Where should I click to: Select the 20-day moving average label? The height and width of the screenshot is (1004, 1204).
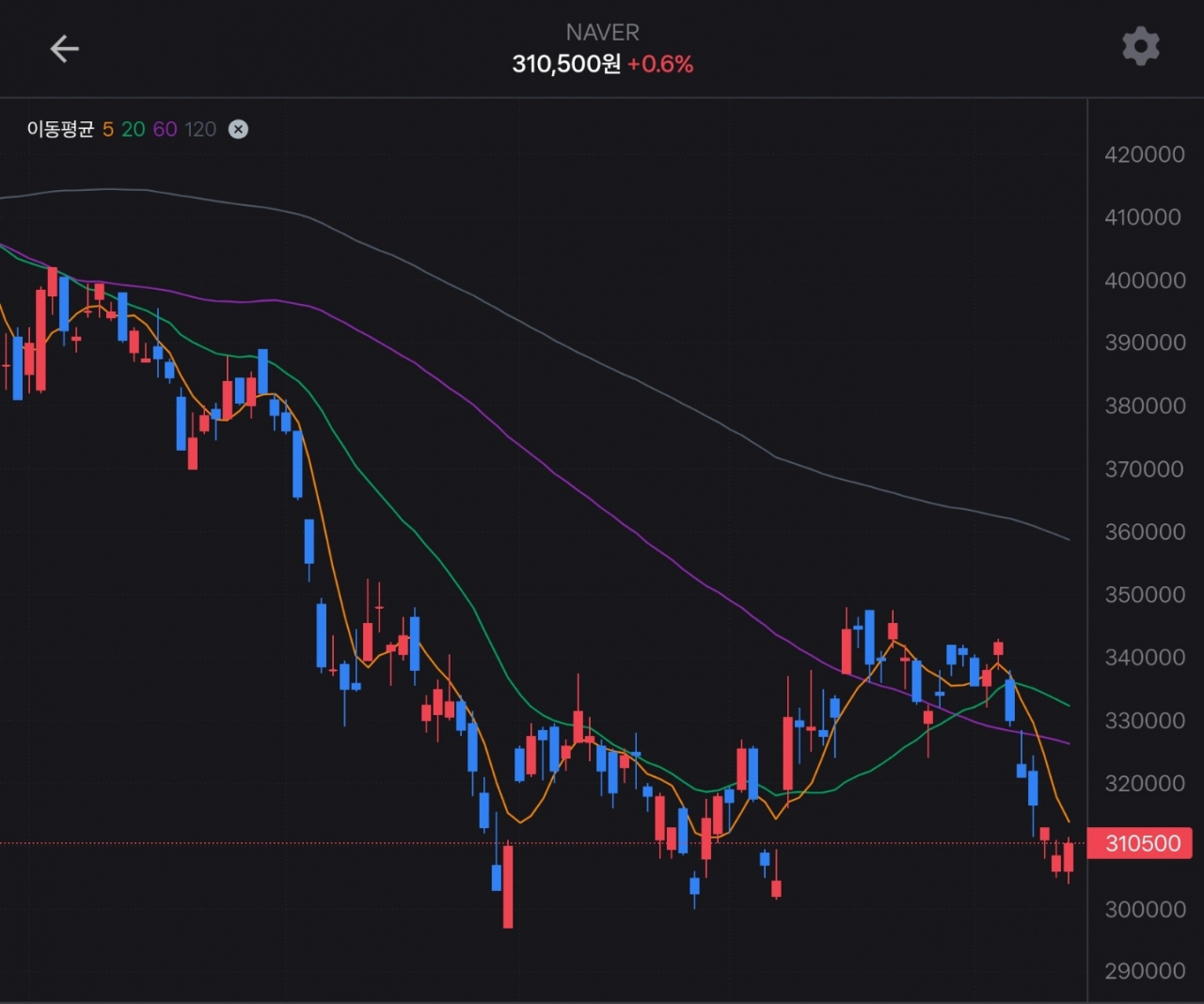(x=134, y=129)
